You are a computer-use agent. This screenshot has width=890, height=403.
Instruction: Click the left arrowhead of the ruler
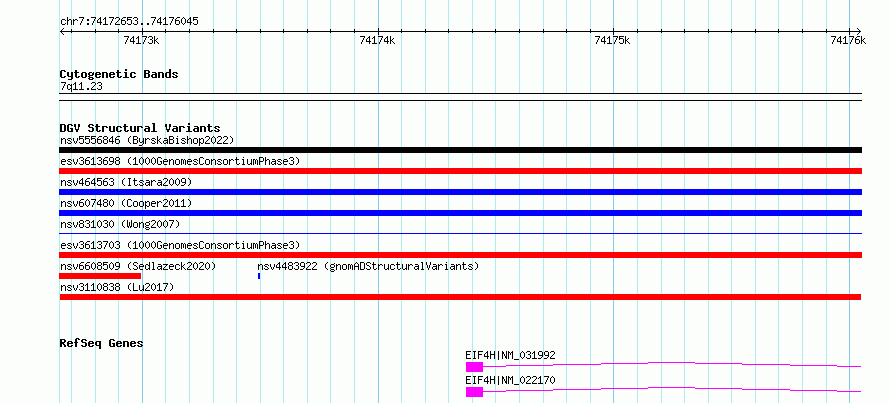click(62, 31)
